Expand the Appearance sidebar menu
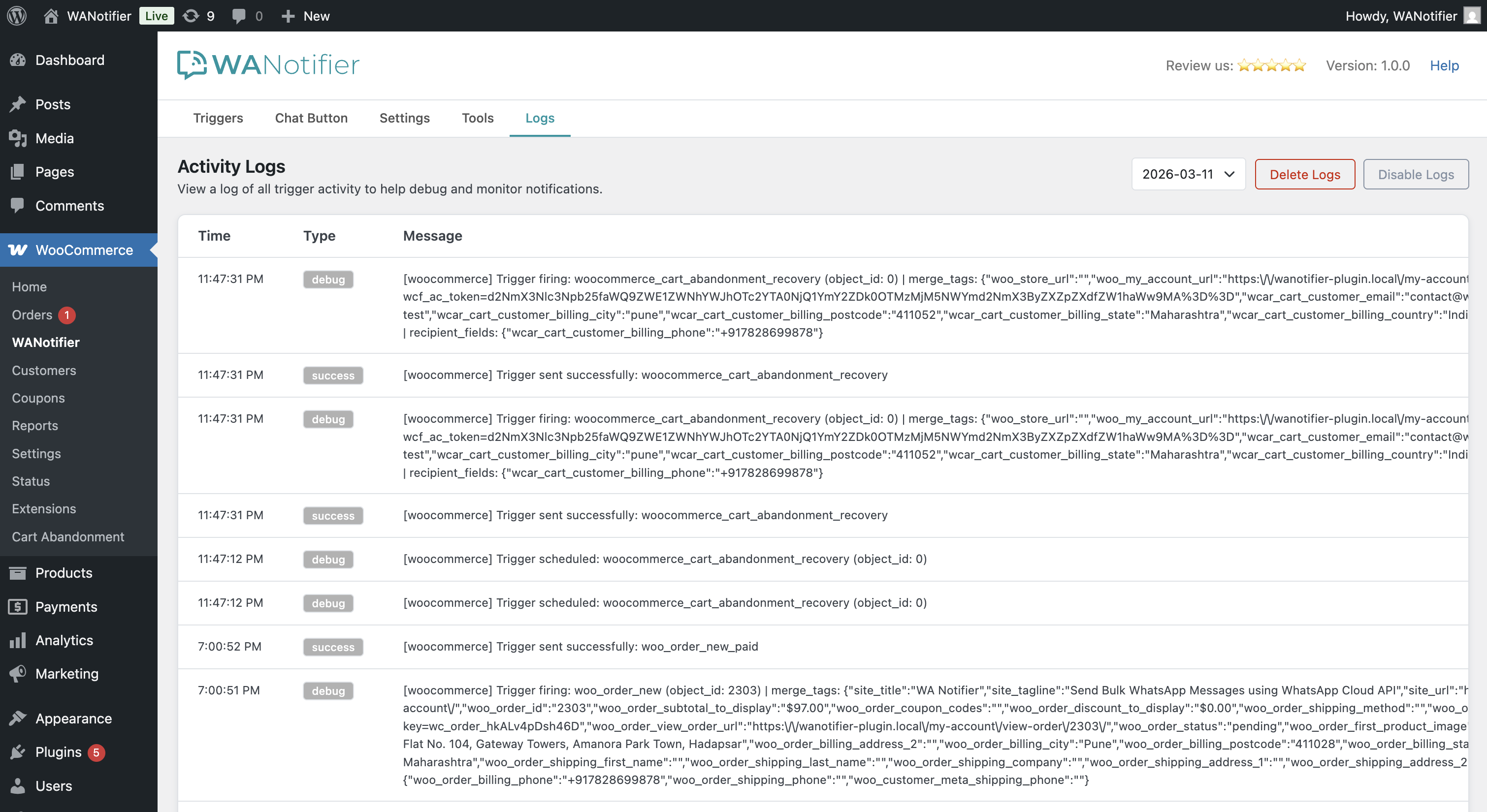 (73, 718)
